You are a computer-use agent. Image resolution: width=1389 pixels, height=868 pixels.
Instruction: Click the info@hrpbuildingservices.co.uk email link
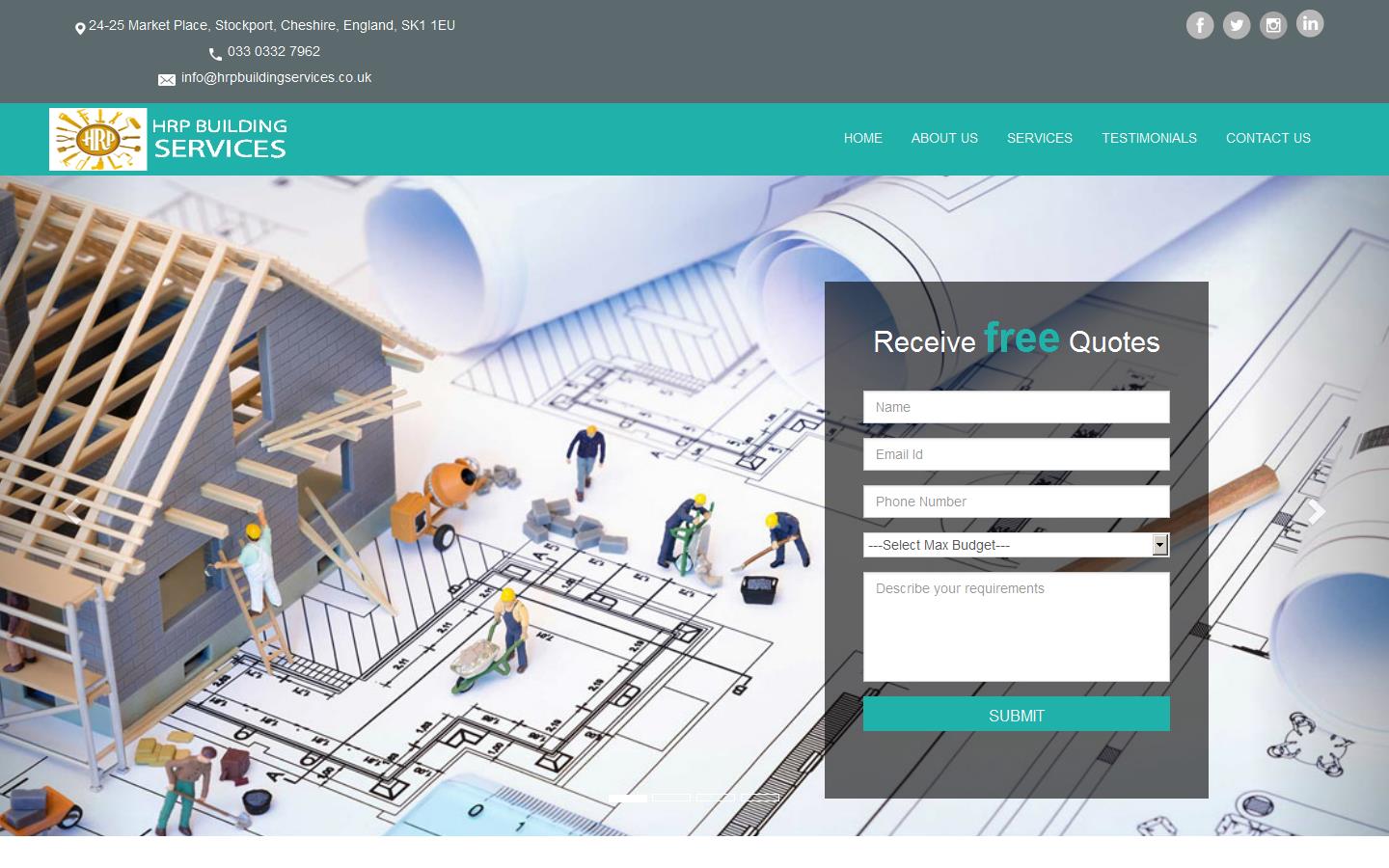click(276, 77)
